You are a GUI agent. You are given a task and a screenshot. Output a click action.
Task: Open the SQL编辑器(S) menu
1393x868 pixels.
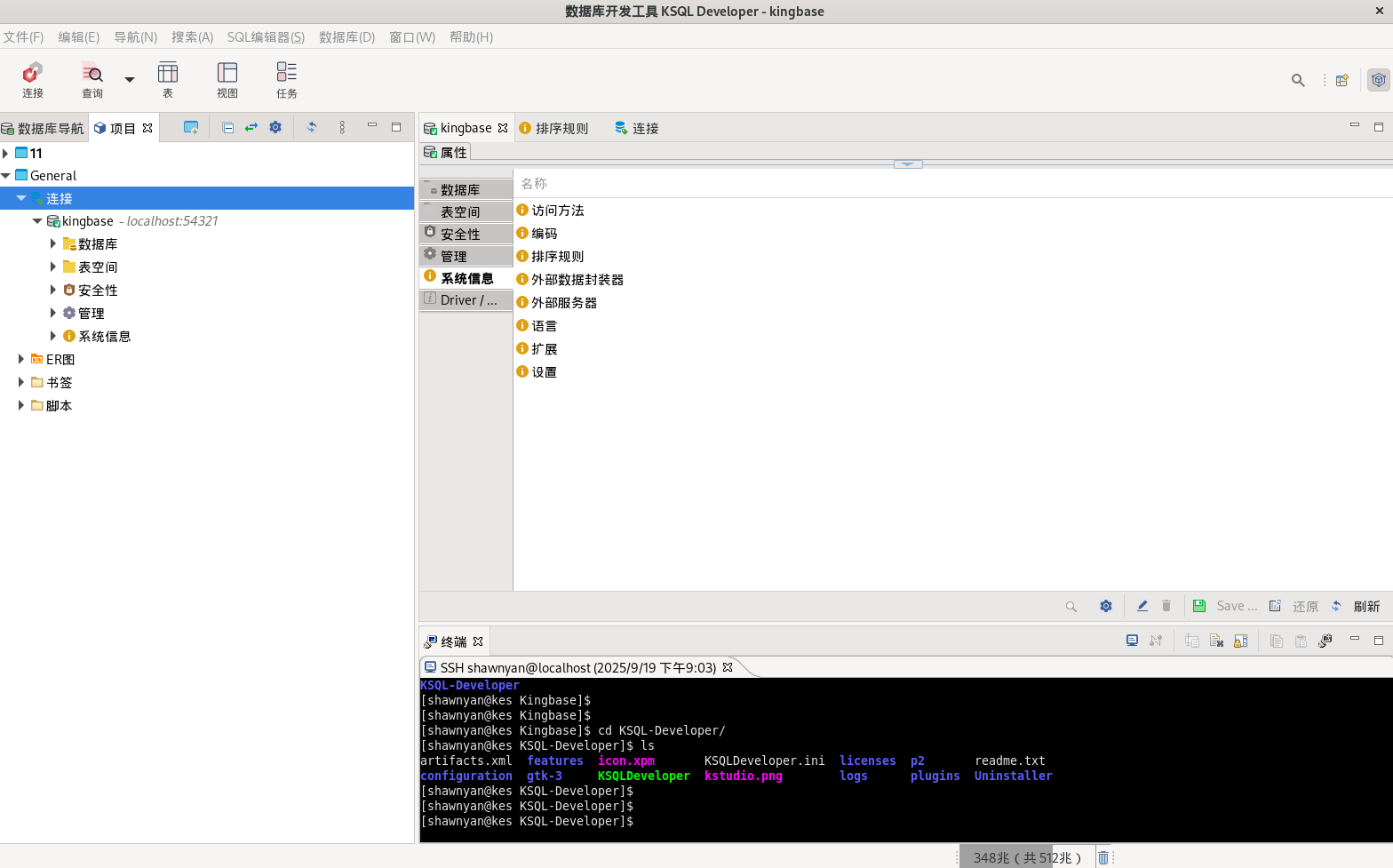(266, 37)
